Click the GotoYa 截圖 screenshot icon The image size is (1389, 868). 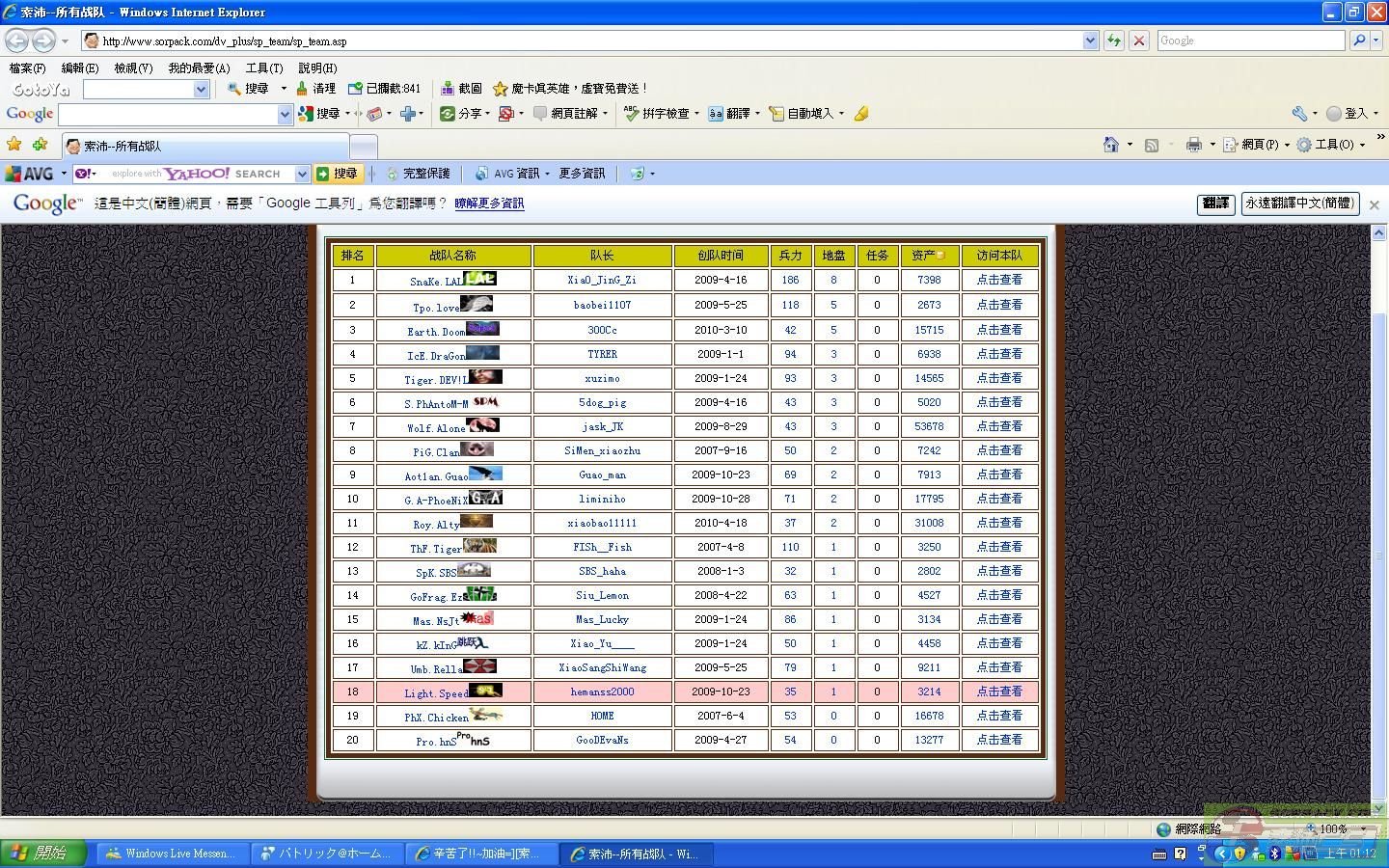pos(461,89)
